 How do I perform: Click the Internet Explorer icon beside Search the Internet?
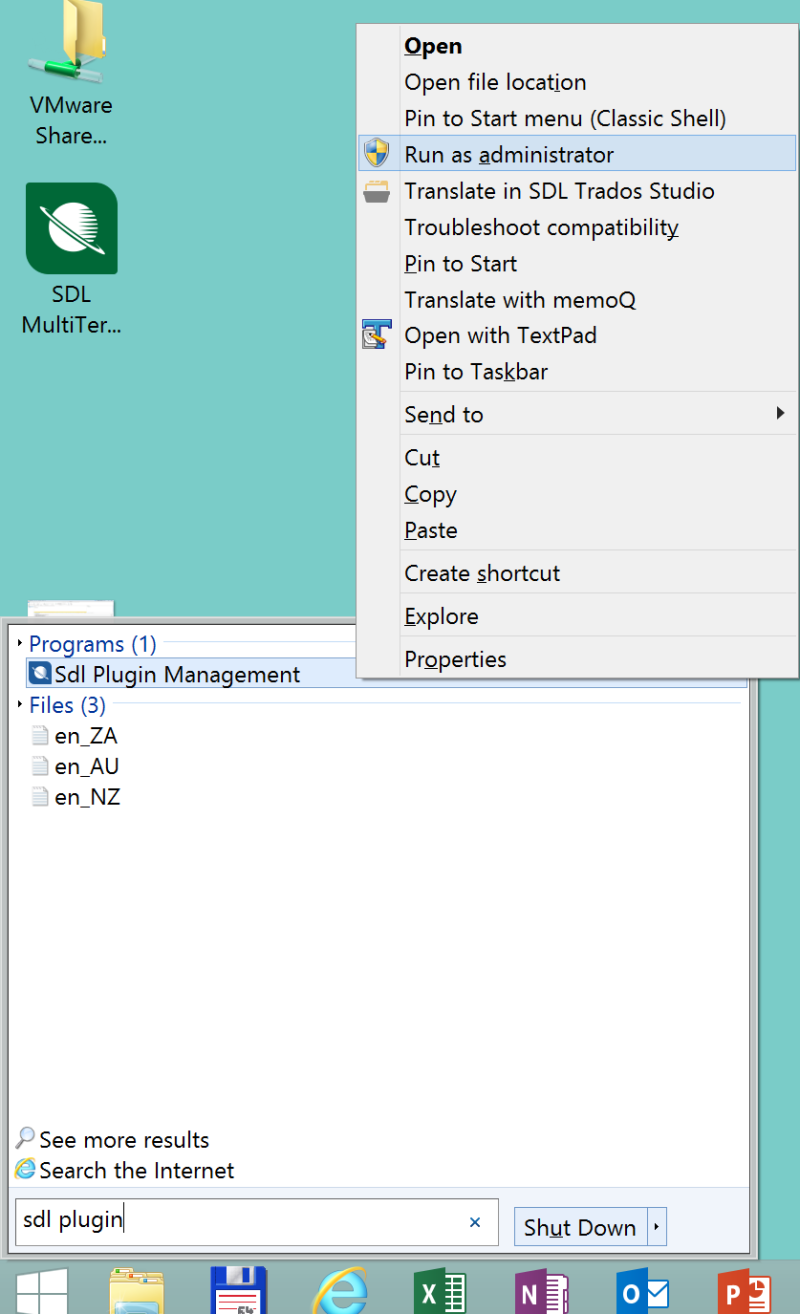point(25,1169)
